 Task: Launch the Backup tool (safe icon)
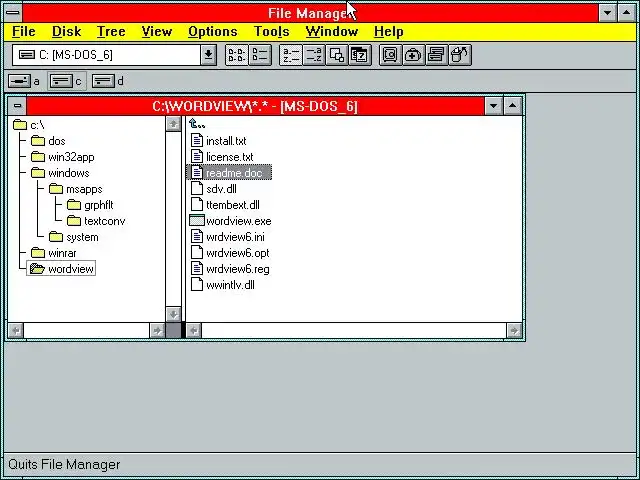click(391, 55)
